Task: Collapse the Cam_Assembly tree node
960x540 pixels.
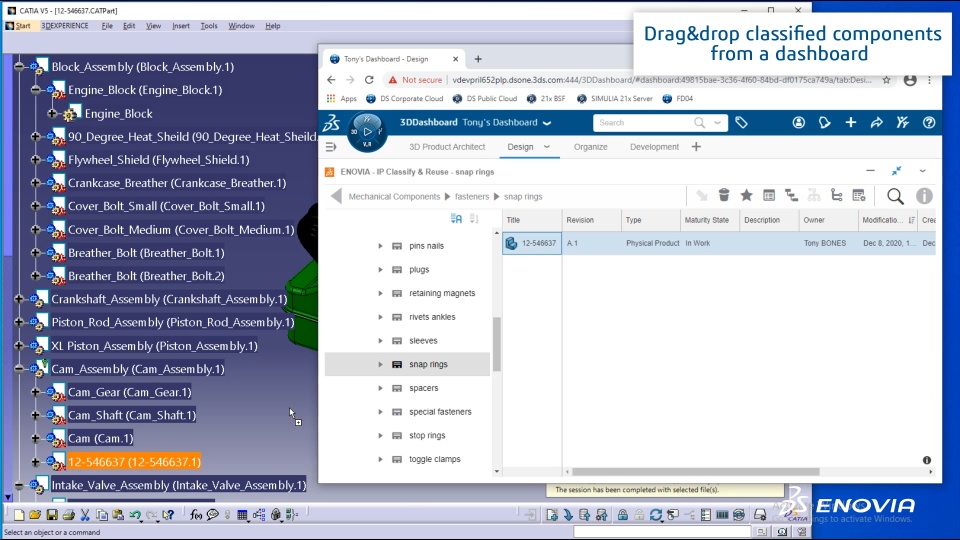Action: (19, 369)
